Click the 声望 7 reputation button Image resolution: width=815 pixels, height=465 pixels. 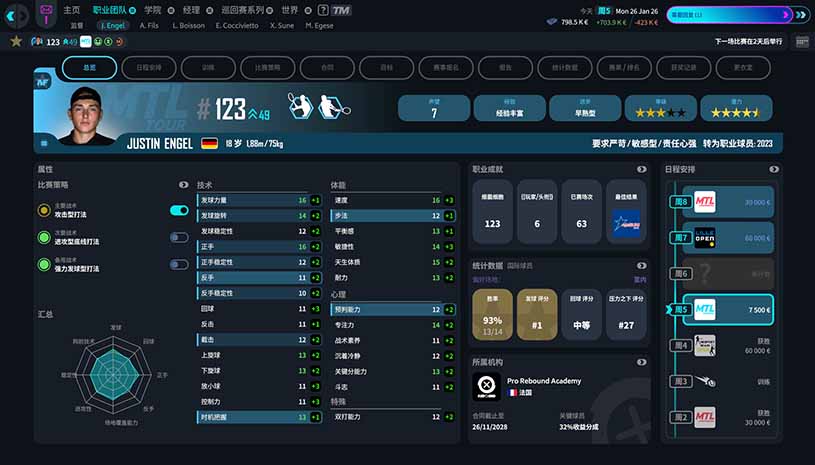click(x=434, y=108)
